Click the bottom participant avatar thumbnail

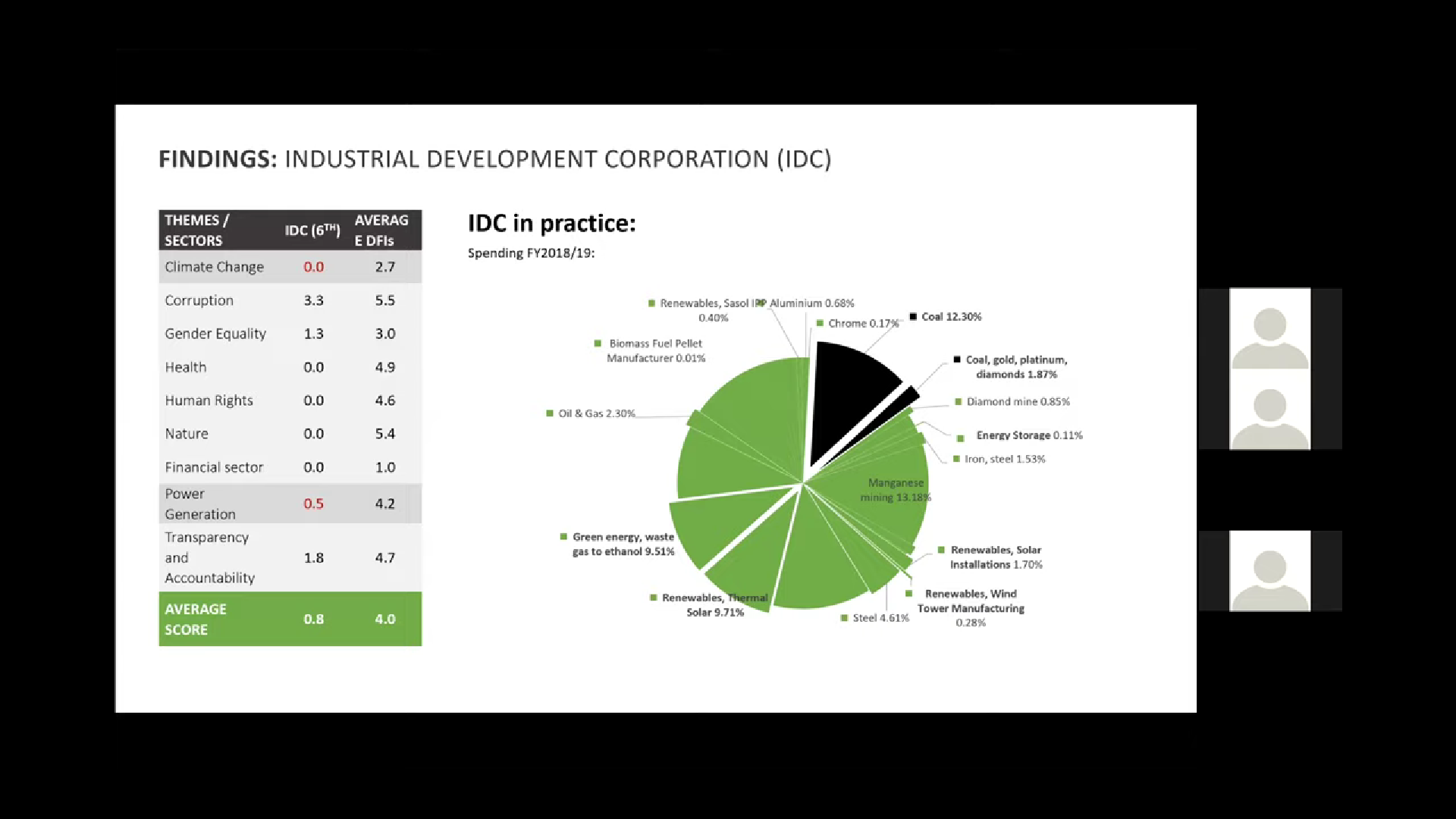(1269, 571)
